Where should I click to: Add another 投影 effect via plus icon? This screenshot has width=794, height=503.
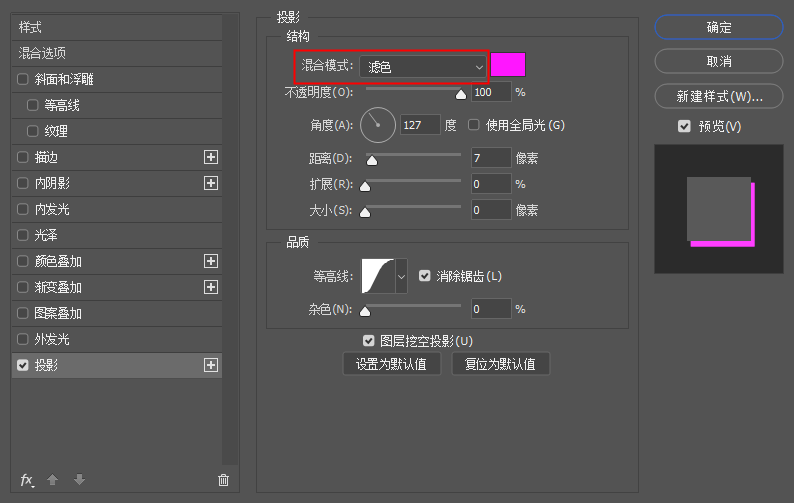211,365
